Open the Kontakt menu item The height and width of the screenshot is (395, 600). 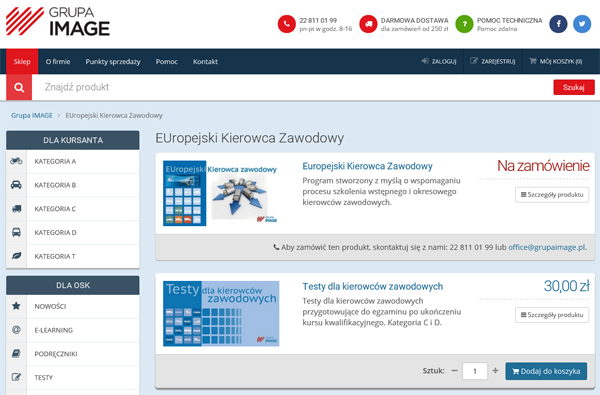click(x=205, y=62)
